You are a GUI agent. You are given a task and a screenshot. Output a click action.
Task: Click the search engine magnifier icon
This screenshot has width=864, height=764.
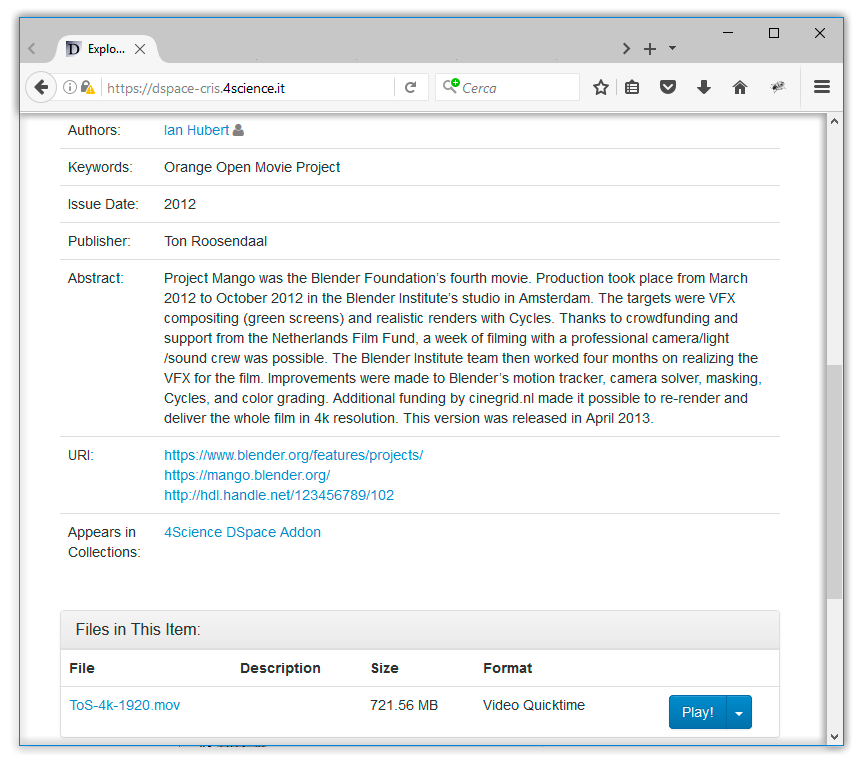coord(451,86)
